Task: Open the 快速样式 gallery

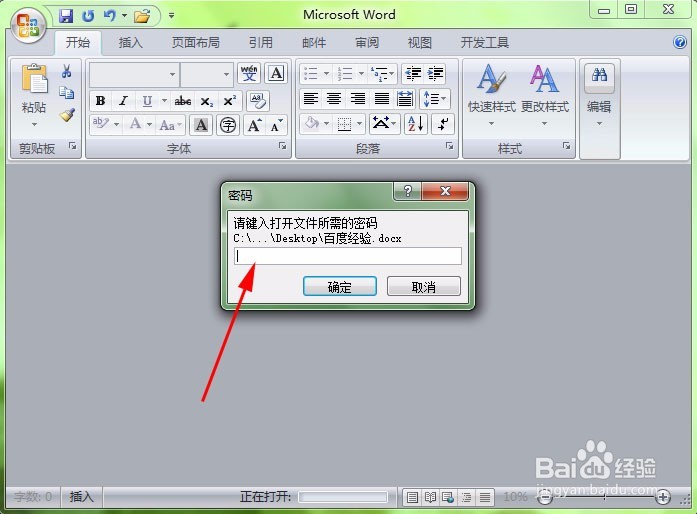Action: 492,95
